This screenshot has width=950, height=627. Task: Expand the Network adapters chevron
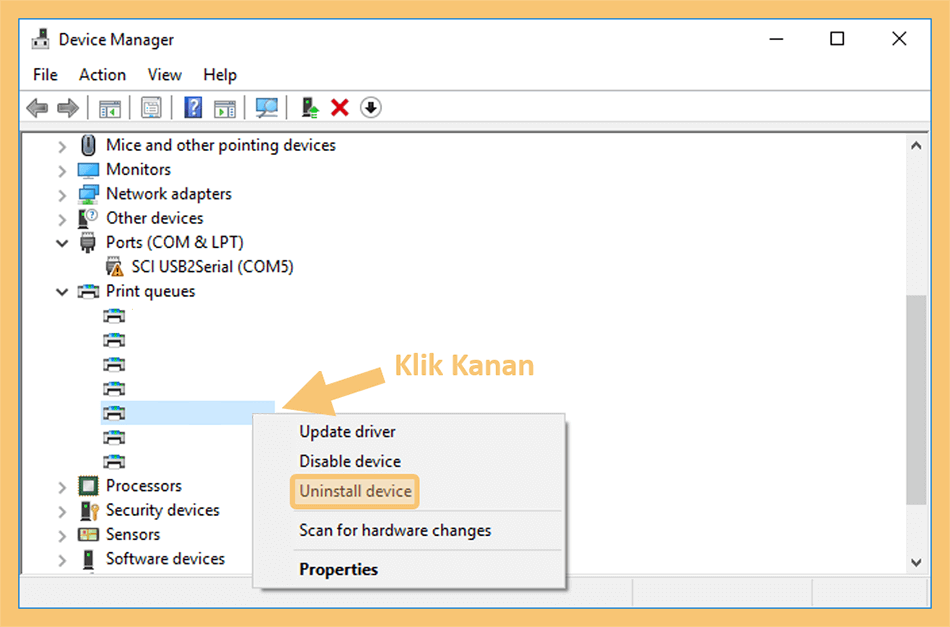(x=62, y=195)
